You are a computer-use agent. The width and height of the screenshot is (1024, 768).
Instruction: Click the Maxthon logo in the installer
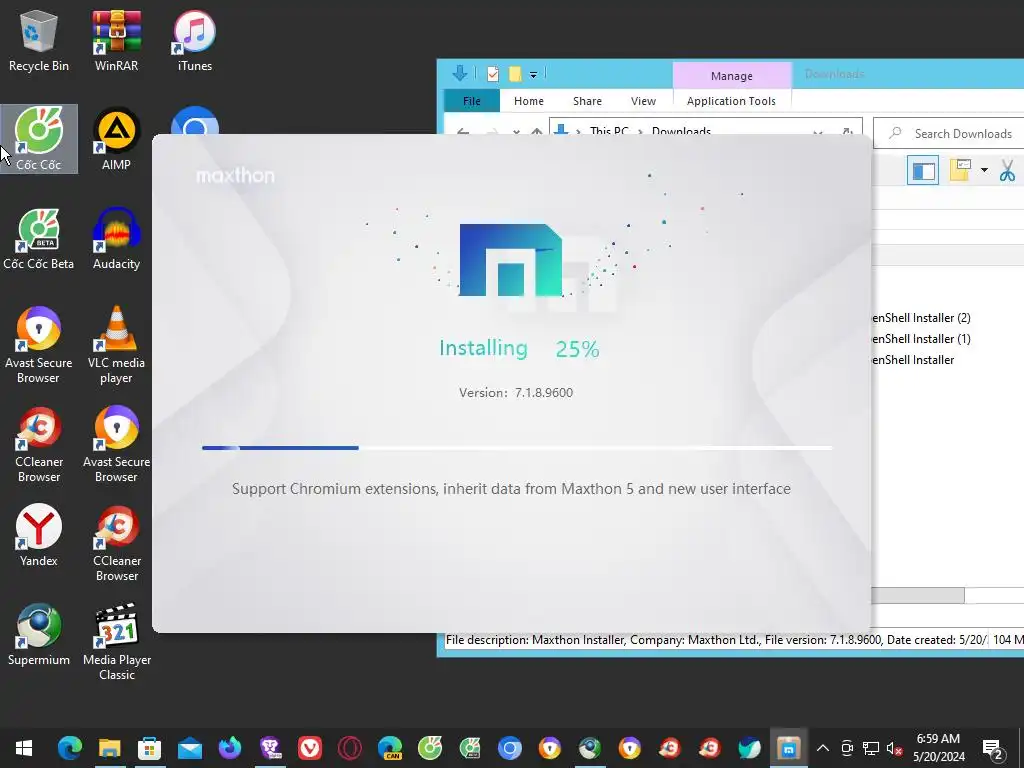point(510,260)
